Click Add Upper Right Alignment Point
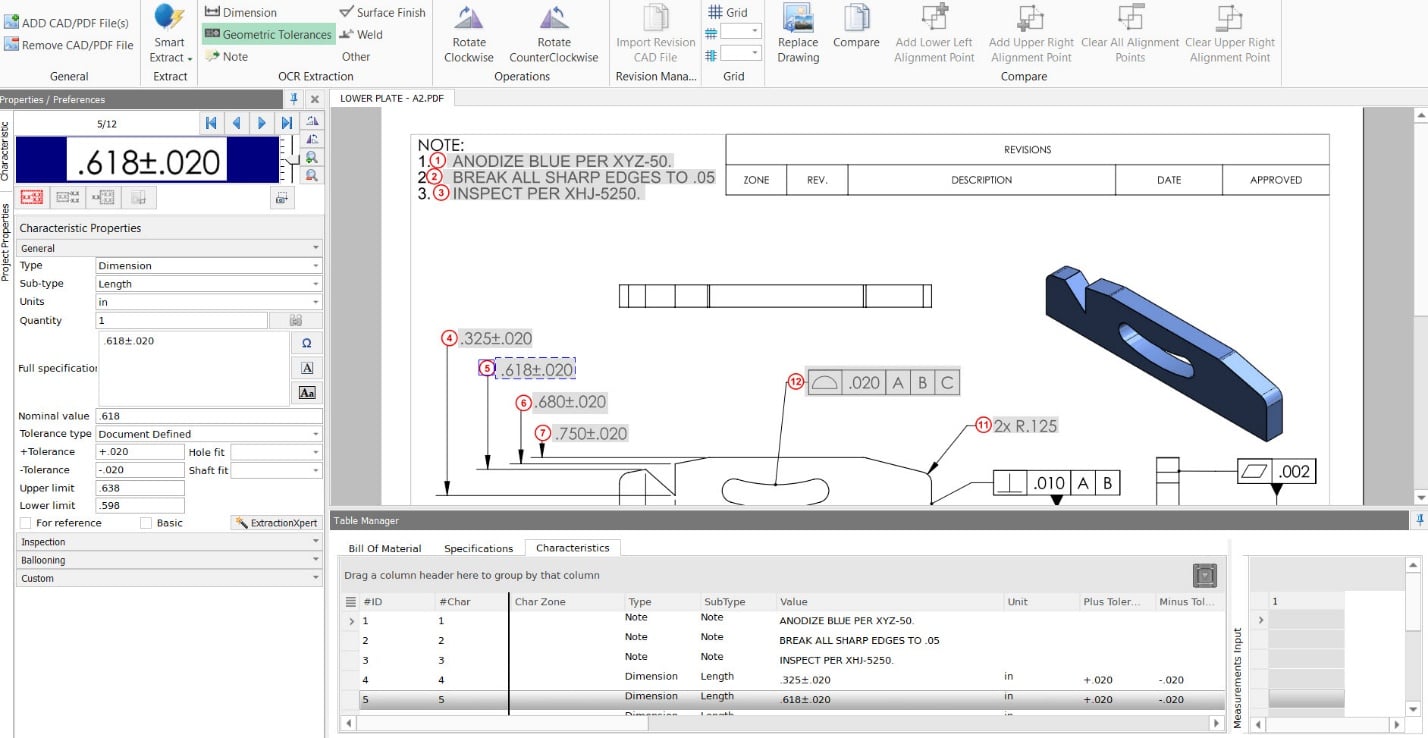 pos(1031,34)
